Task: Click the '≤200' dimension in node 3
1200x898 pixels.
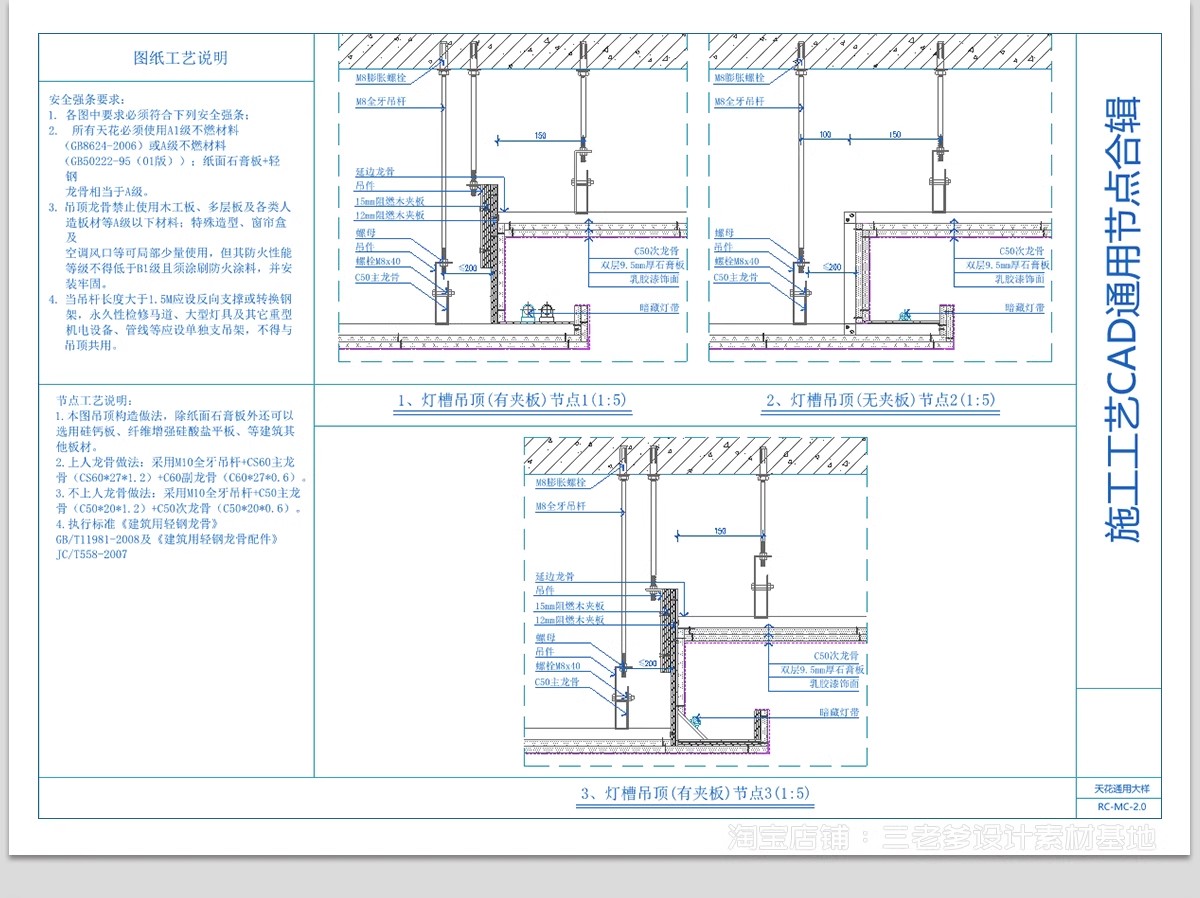Action: tap(648, 663)
